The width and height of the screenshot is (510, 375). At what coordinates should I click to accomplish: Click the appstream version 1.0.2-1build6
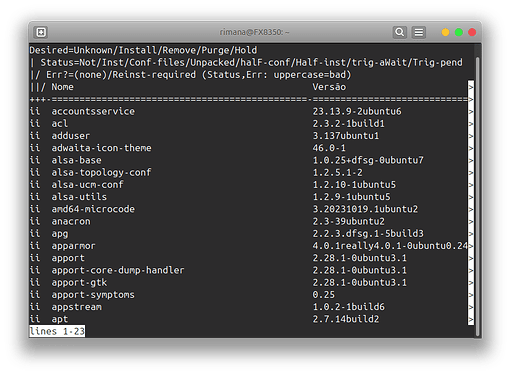point(349,307)
